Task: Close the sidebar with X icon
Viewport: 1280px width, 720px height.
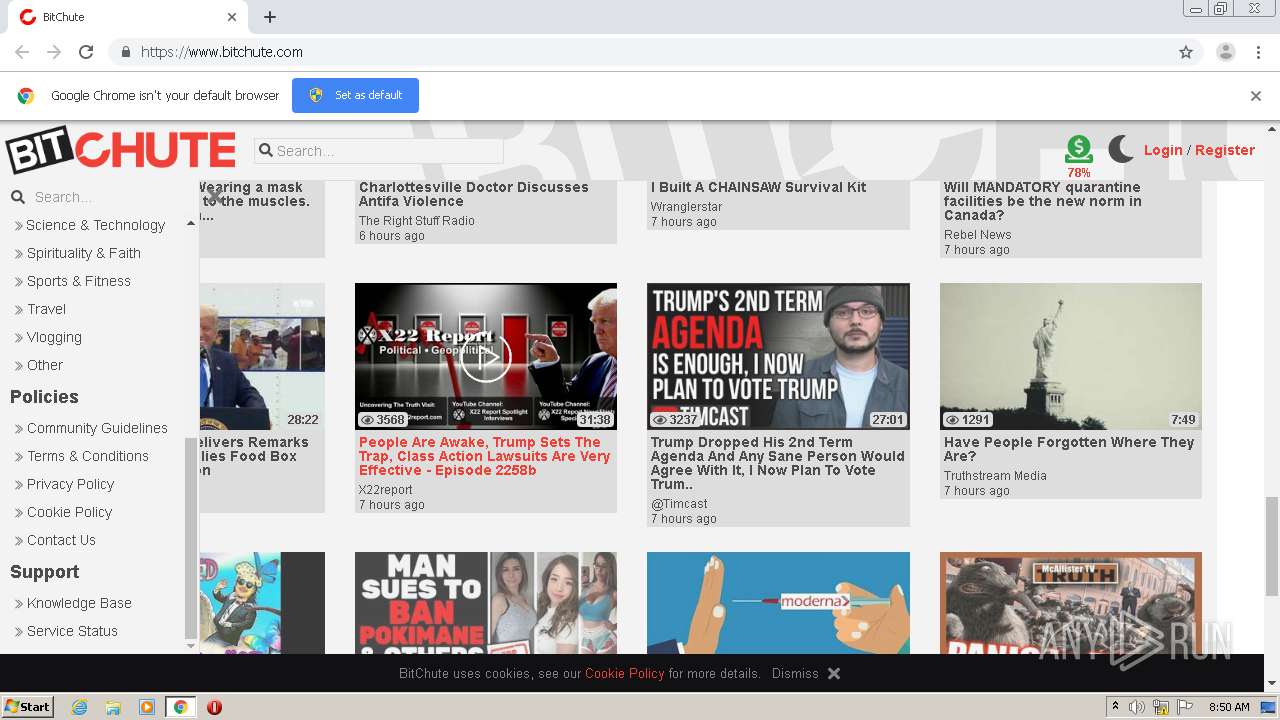Action: [x=214, y=197]
